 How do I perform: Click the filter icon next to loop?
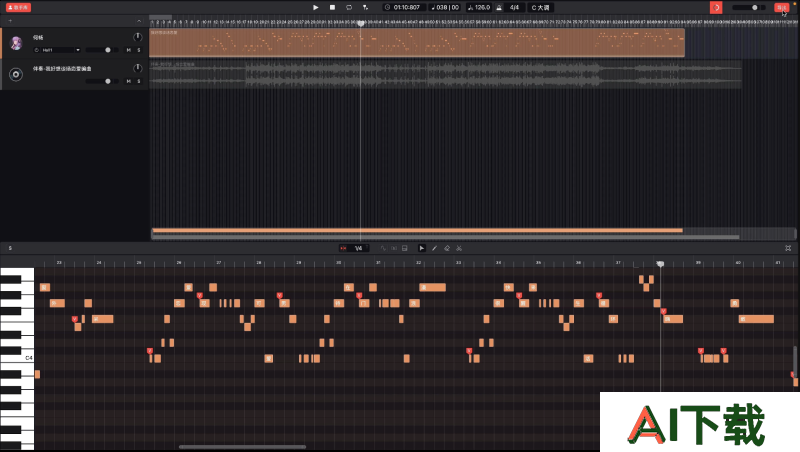point(365,8)
